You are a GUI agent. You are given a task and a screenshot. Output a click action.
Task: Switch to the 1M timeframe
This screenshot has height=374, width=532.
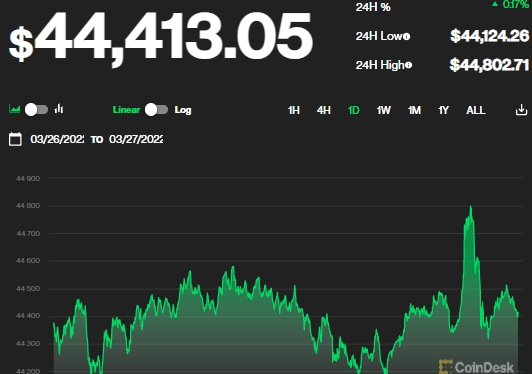point(414,110)
